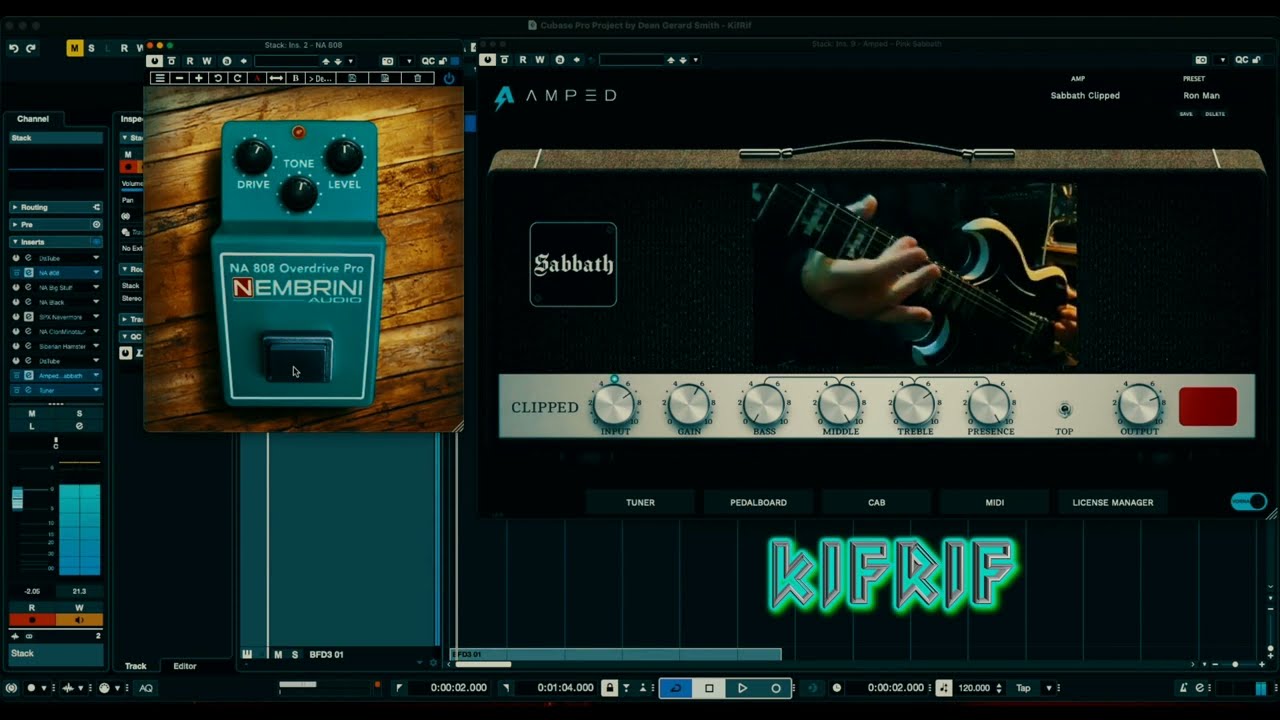Expand the Pre section
Screen dimensions: 1280x720
(x=56, y=224)
